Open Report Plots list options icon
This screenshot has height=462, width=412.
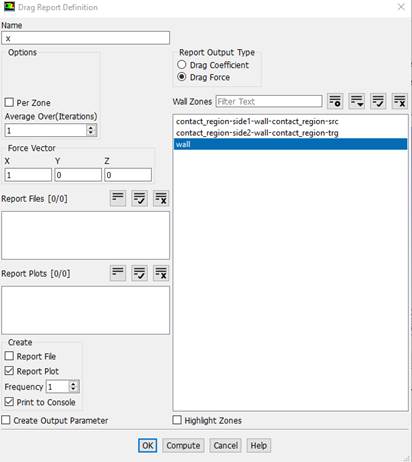click(118, 273)
